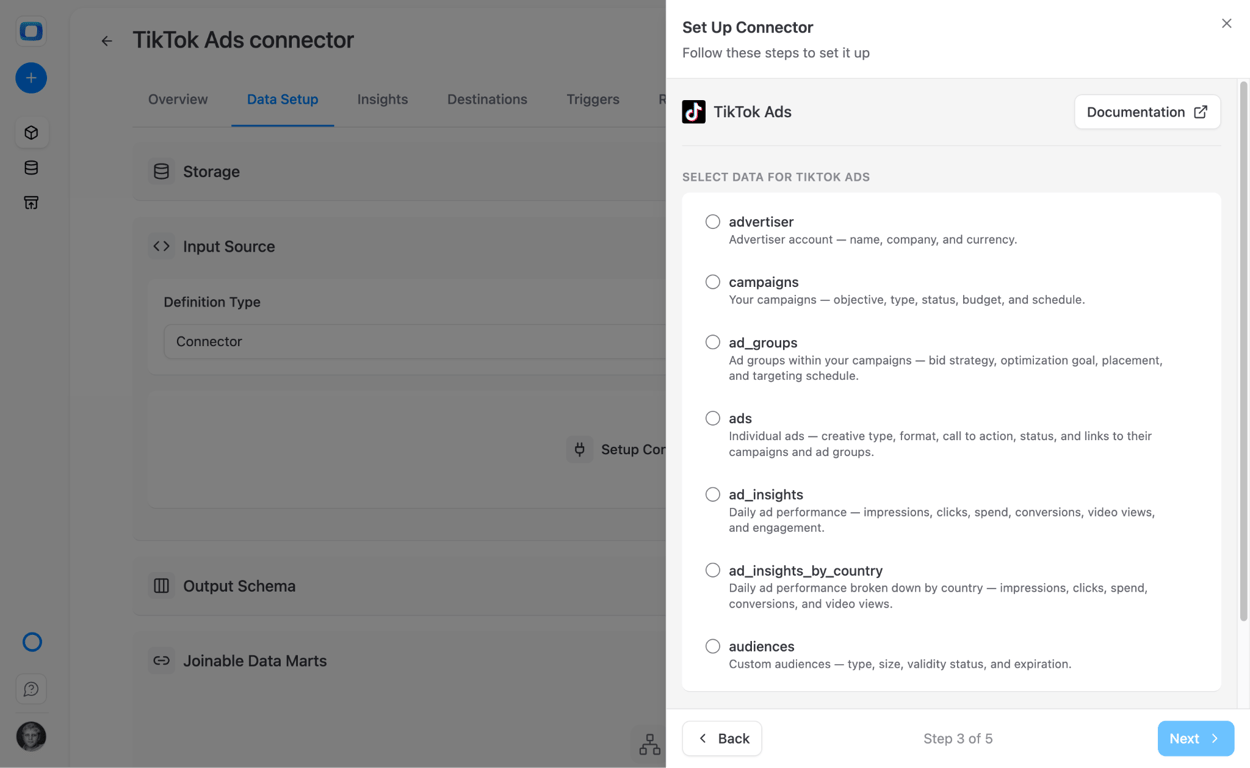This screenshot has width=1250, height=768.
Task: Select the ad_insights radio option
Action: [x=713, y=494]
